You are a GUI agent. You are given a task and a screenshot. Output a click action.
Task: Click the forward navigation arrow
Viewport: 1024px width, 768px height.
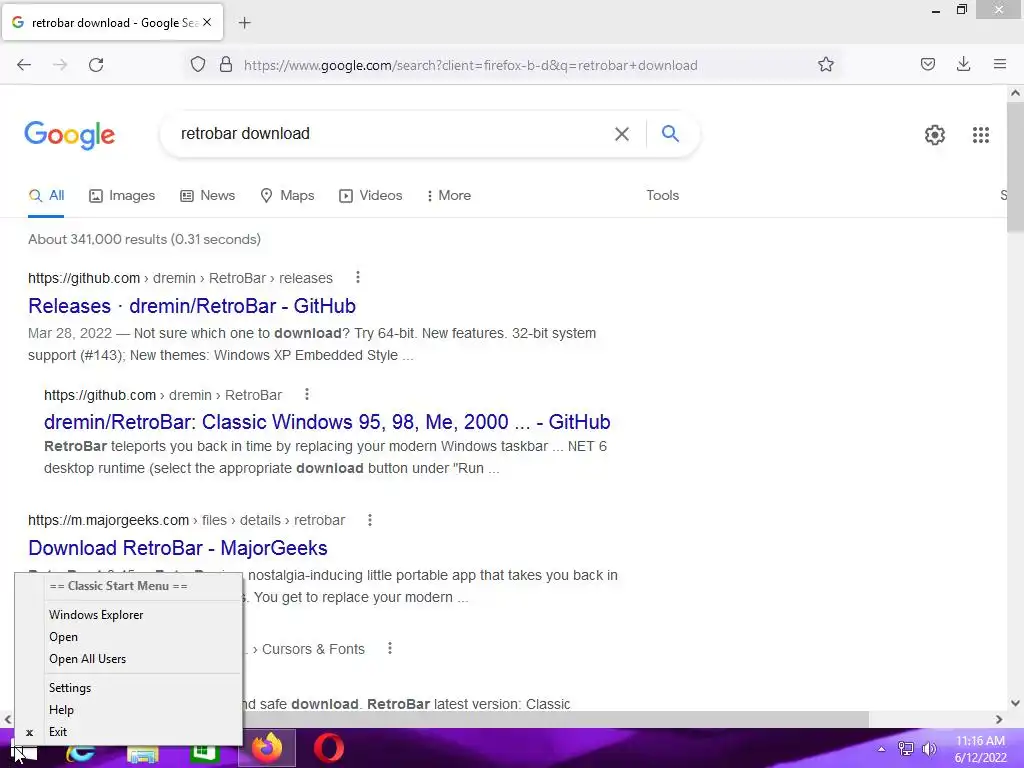[60, 65]
